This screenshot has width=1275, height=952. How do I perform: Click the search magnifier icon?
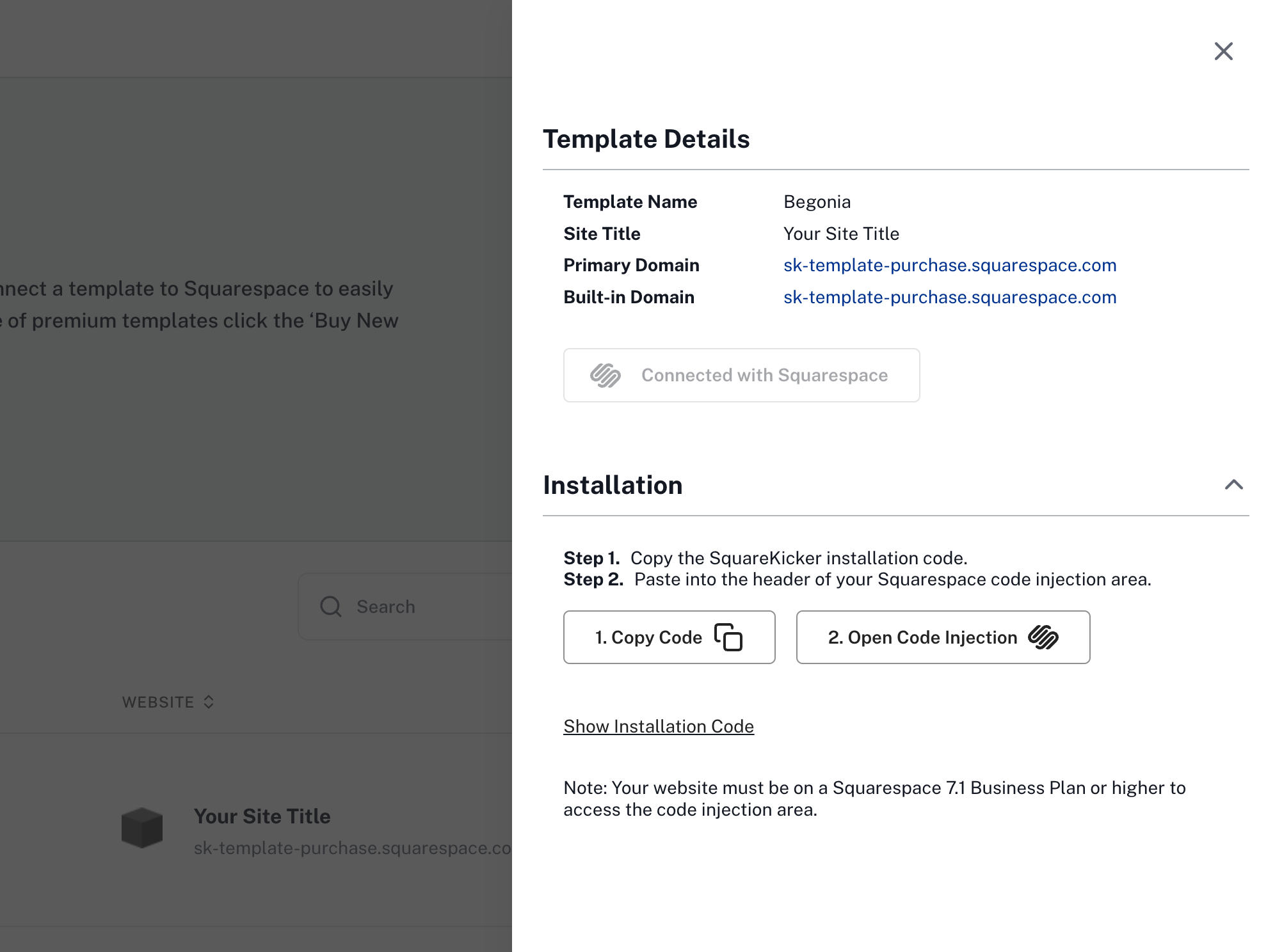coord(330,607)
